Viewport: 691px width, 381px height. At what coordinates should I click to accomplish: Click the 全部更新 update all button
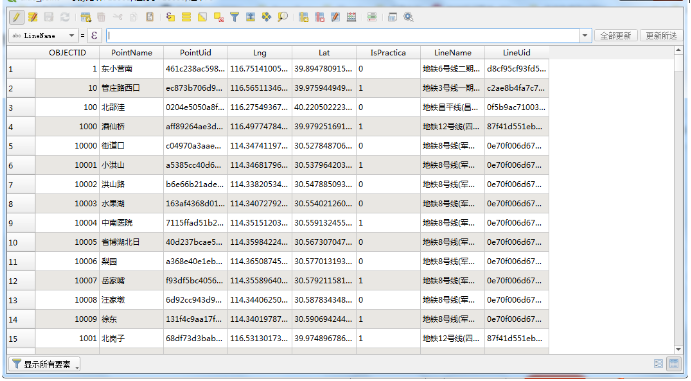click(x=616, y=35)
